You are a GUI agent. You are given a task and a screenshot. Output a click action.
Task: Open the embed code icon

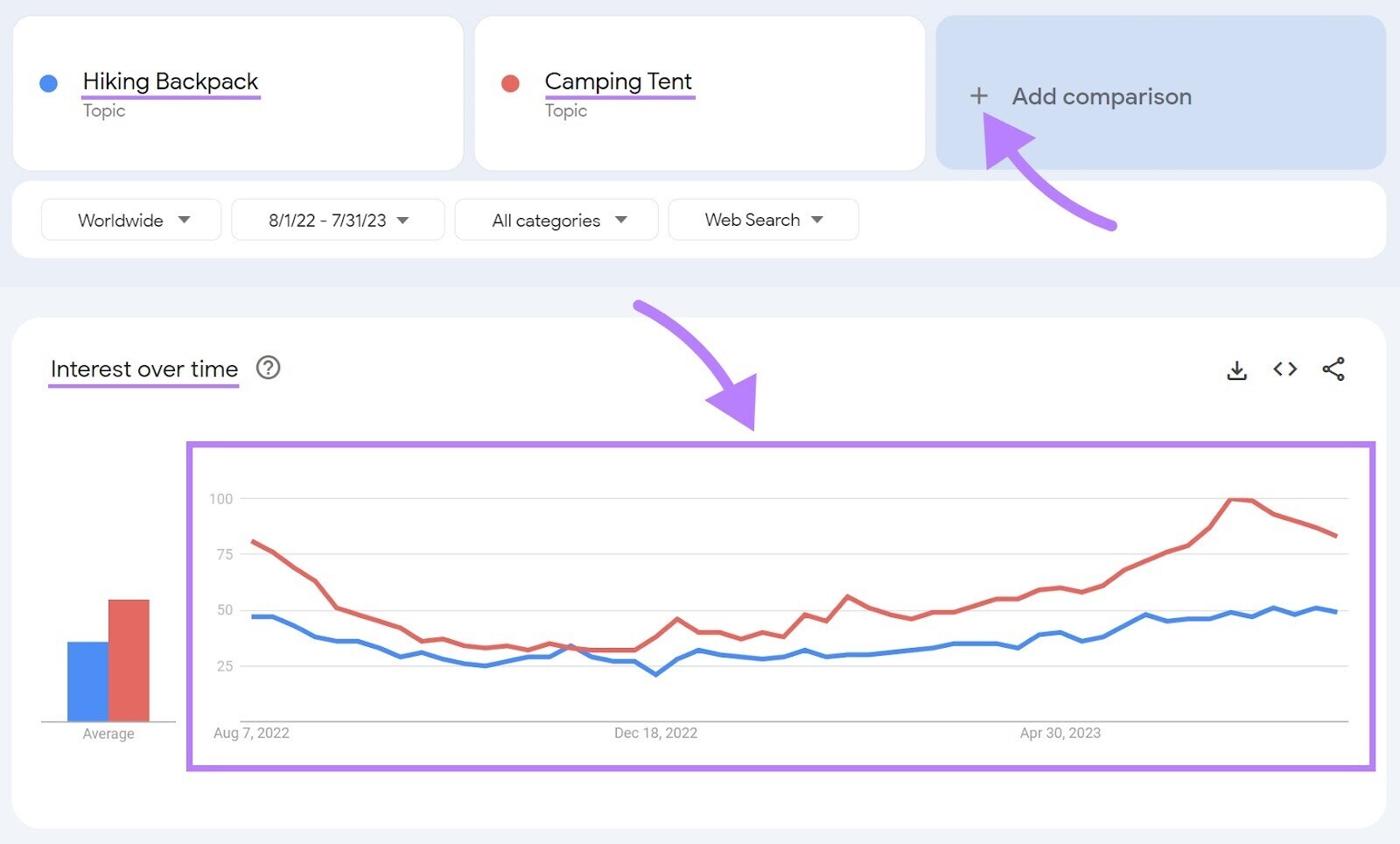tap(1284, 369)
